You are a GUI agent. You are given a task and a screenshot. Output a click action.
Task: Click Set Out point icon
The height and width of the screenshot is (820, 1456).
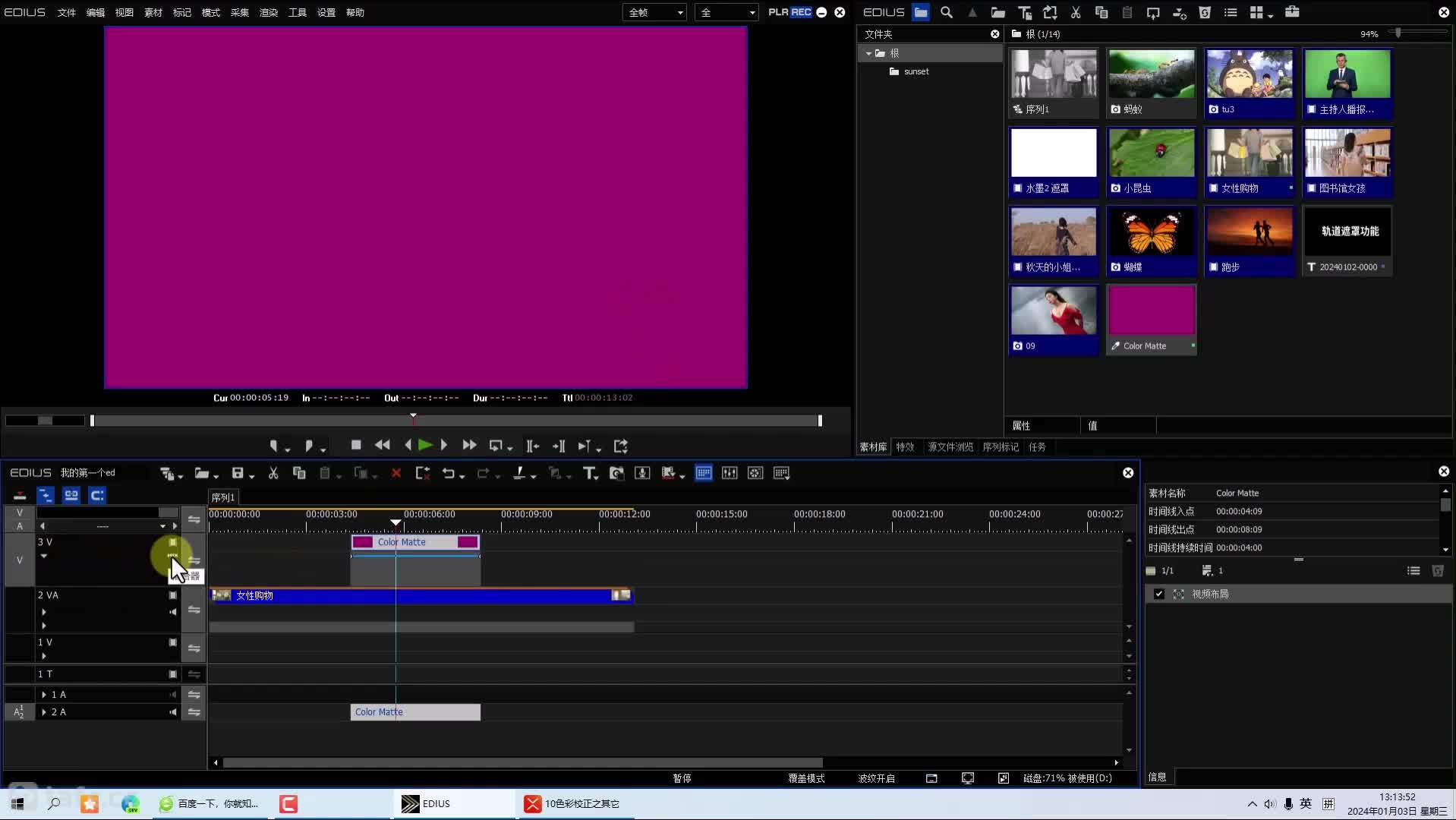(x=309, y=446)
